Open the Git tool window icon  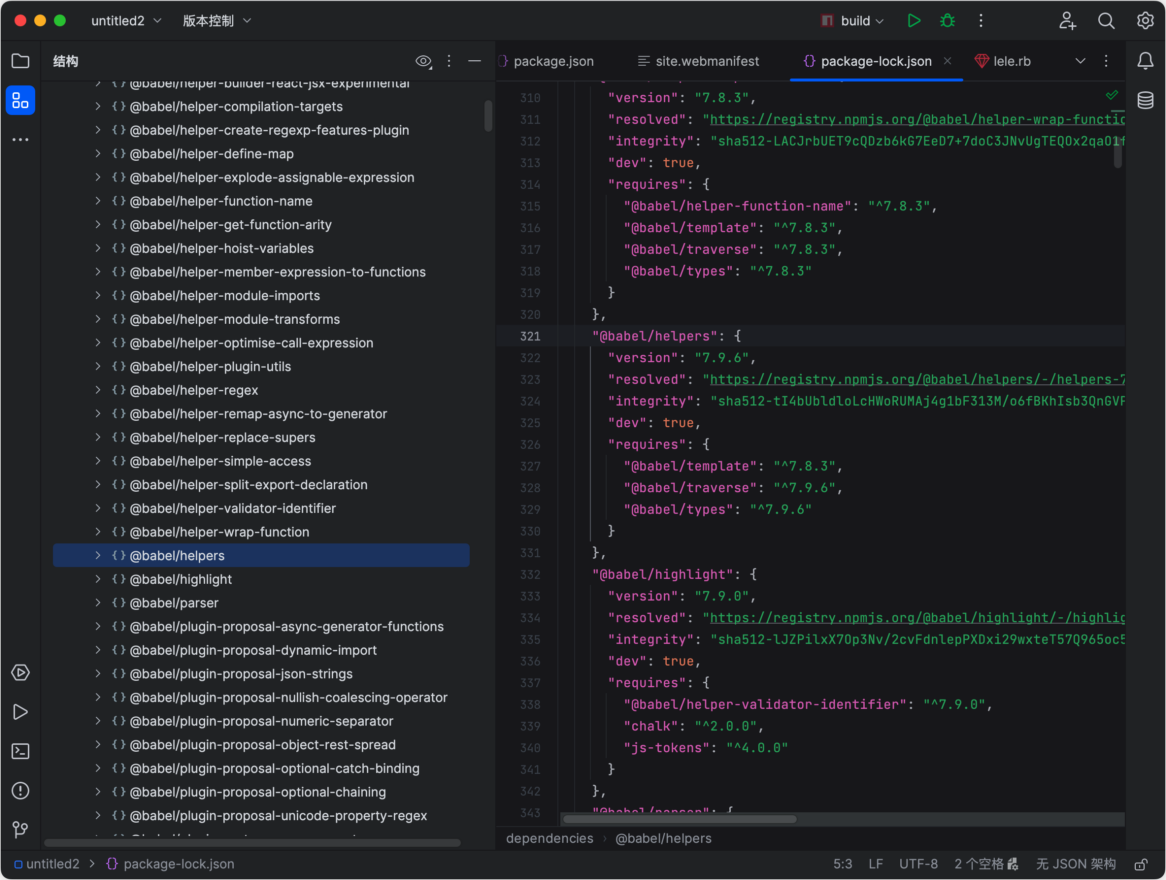(21, 829)
